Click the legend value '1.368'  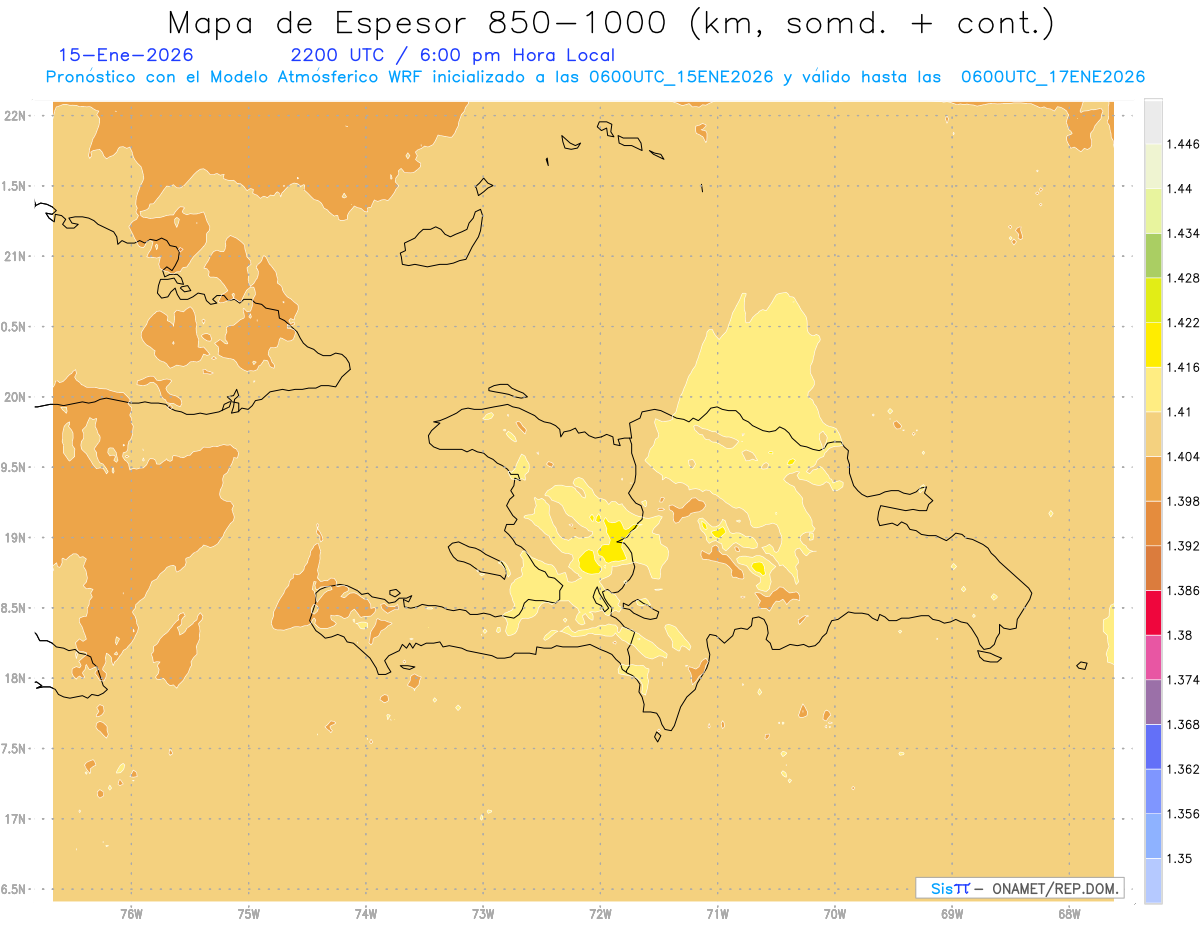1183,725
